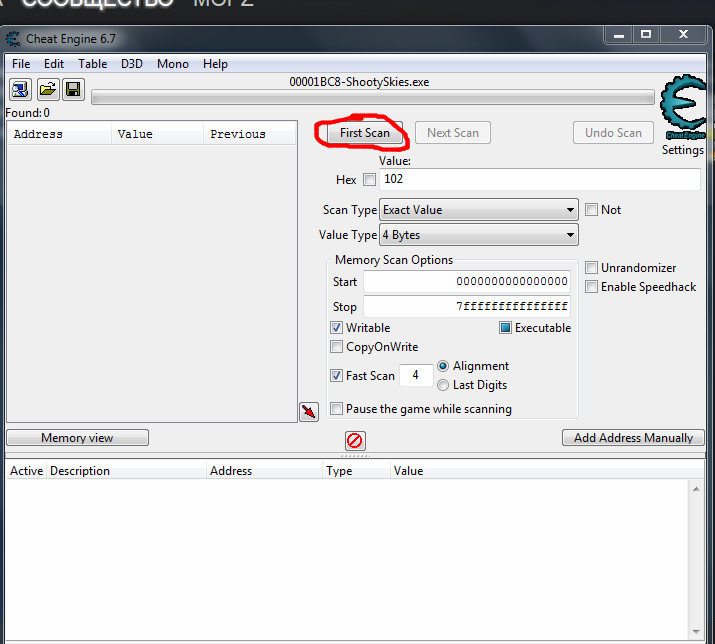Click the cheat table Address column header
The image size is (715, 644).
coord(264,471)
